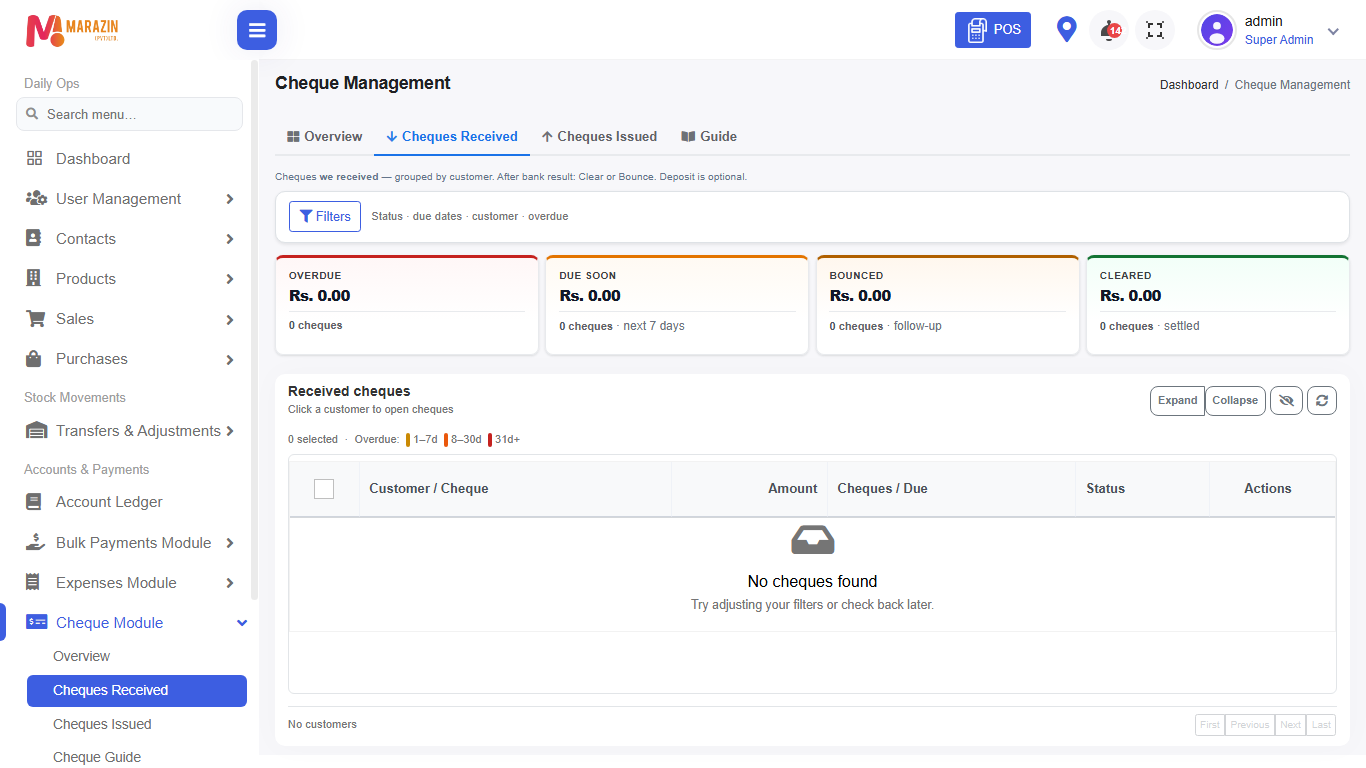Switch to the Guide tab

(709, 136)
